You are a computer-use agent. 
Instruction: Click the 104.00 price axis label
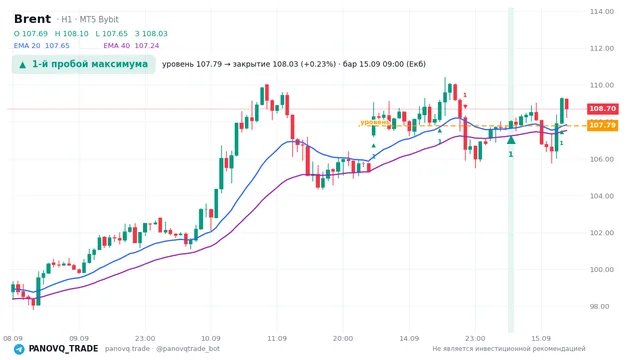(x=602, y=196)
